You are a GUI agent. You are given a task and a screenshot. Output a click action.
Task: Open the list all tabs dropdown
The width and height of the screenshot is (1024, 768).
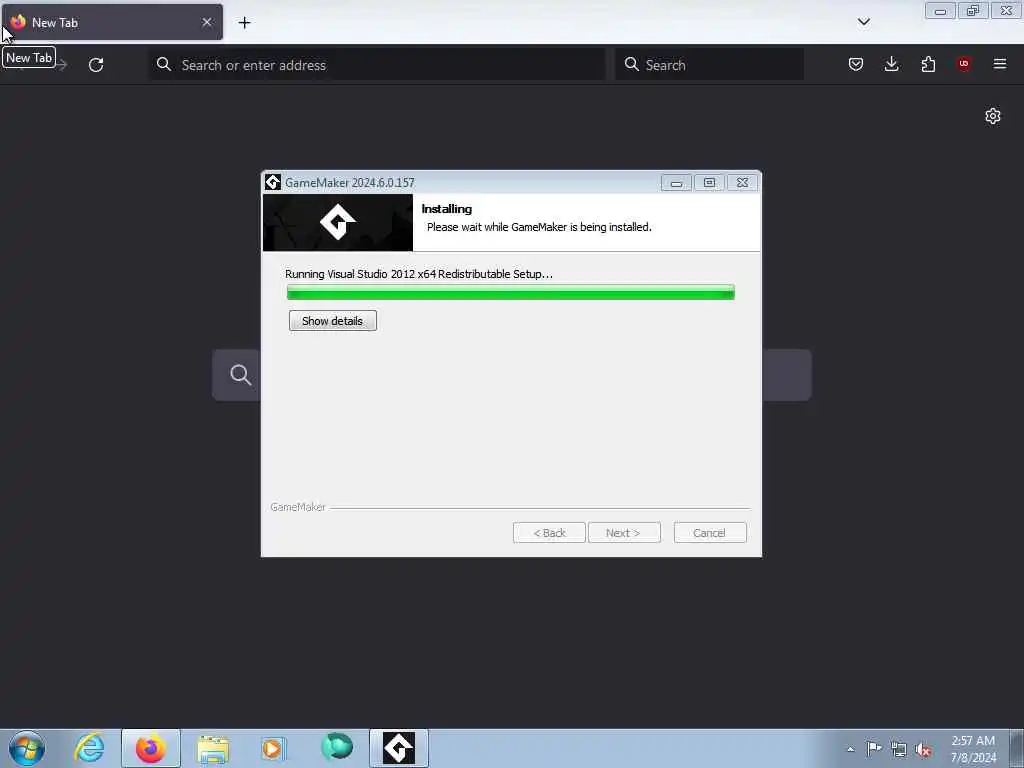(863, 22)
